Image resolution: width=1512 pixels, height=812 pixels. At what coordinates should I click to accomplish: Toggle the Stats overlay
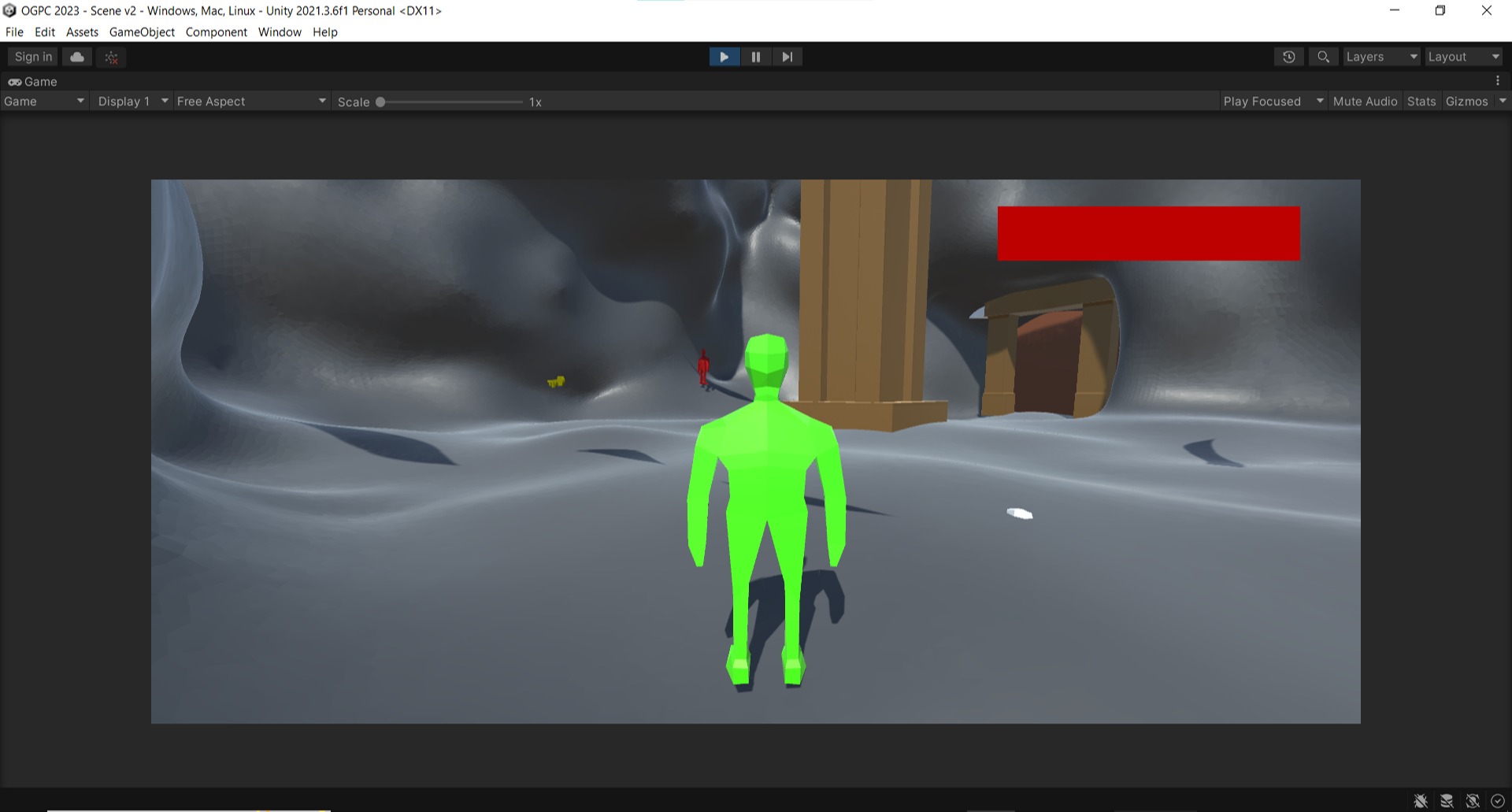pyautogui.click(x=1421, y=101)
